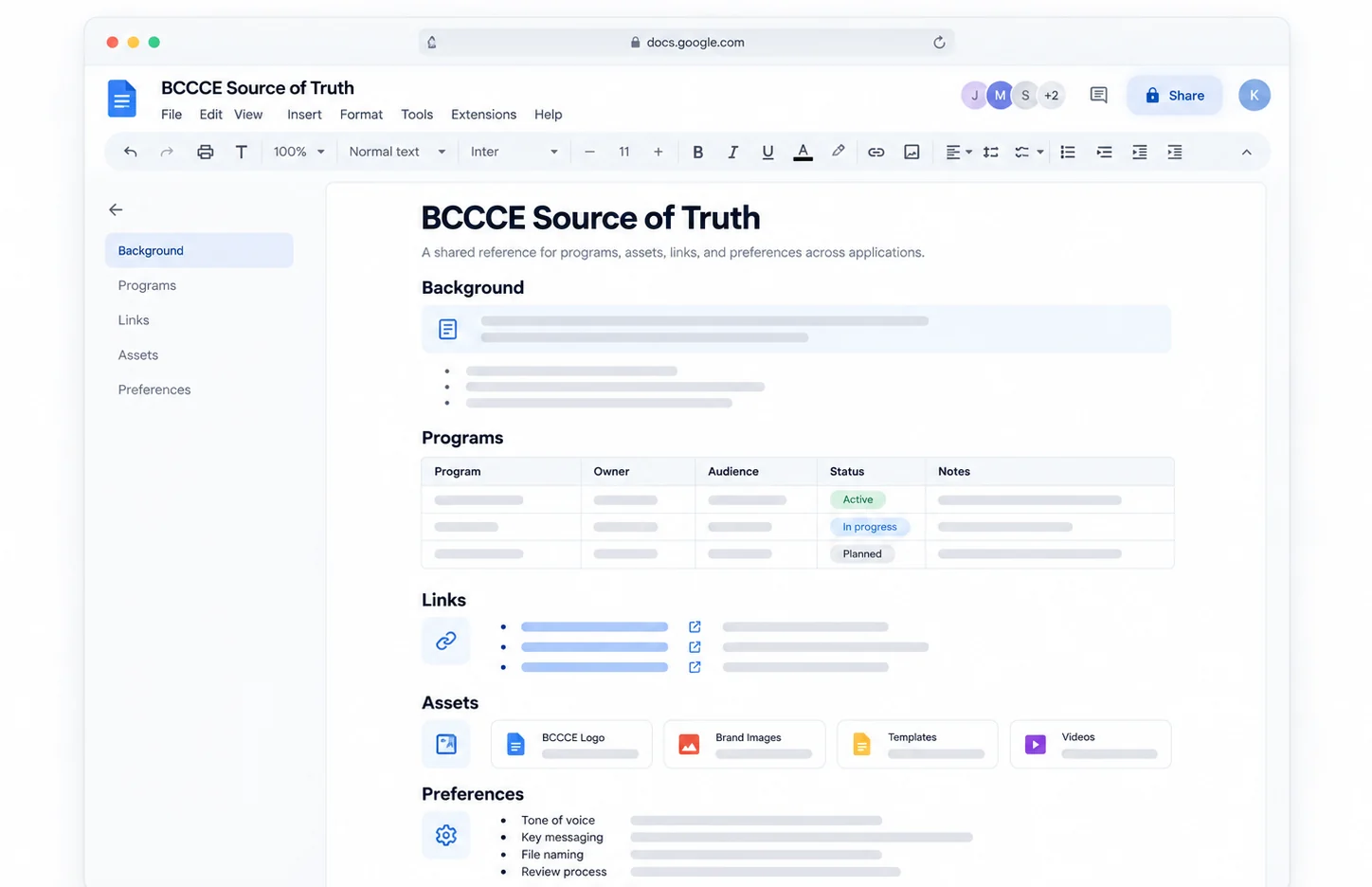This screenshot has width=1372, height=887.
Task: Open the Videos asset card
Action: tap(1091, 744)
